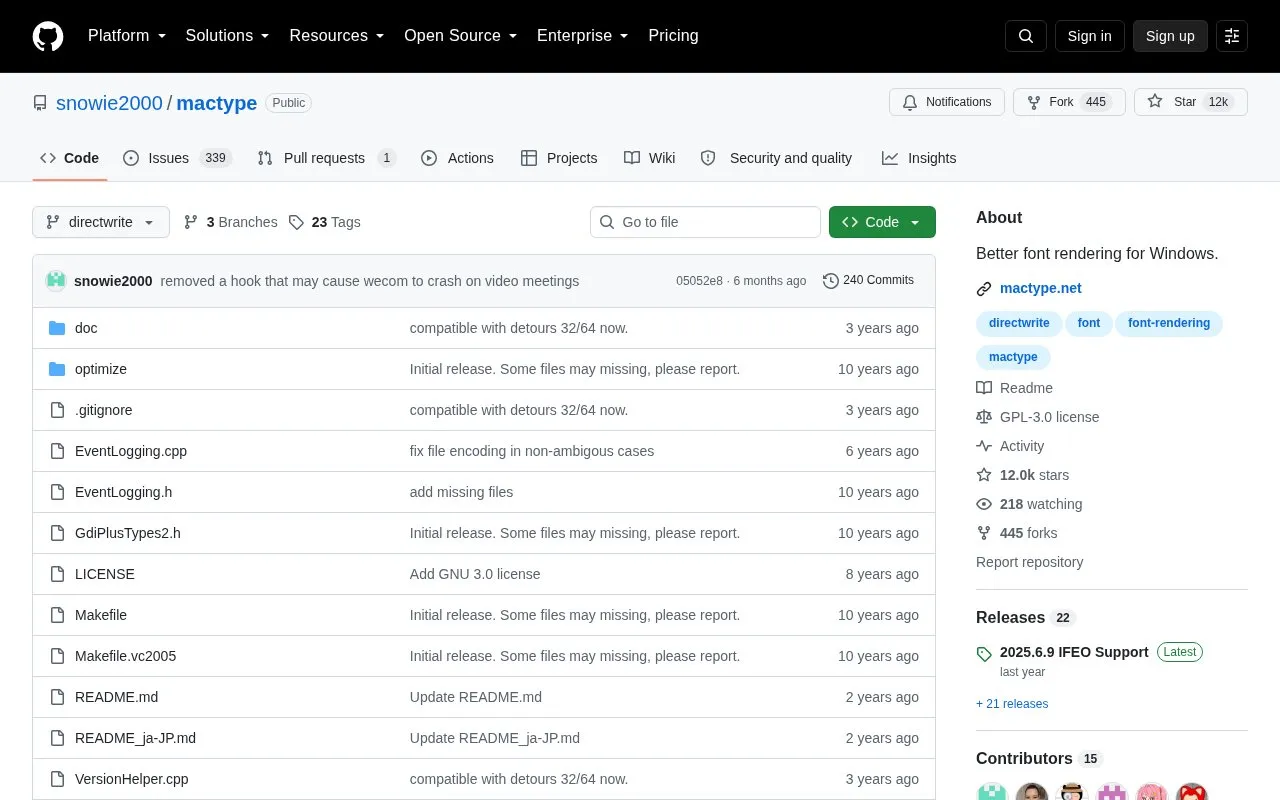
Task: Expand the Enterprise menu
Action: pos(582,36)
